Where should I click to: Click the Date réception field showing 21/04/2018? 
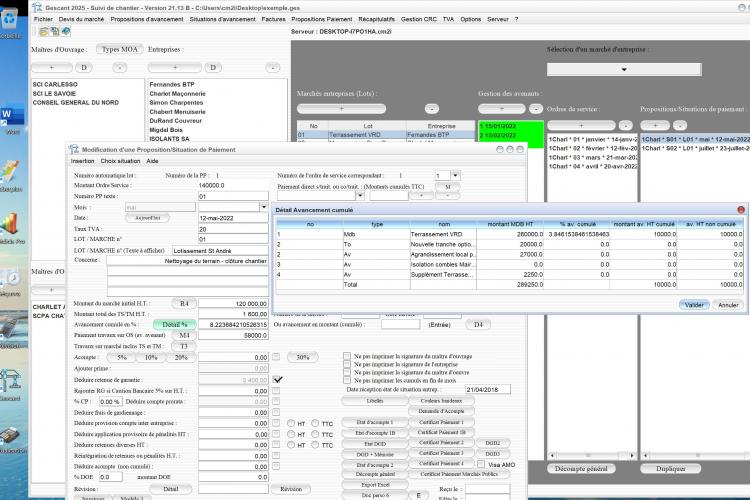[x=487, y=389]
